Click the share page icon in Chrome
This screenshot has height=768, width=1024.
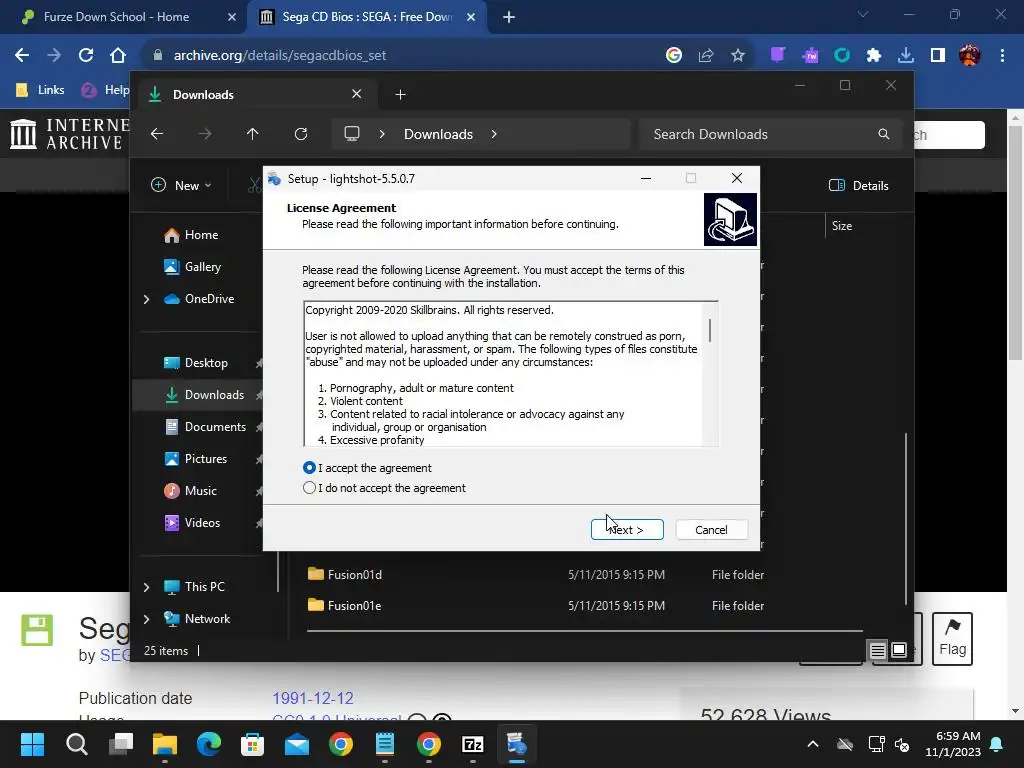(706, 55)
